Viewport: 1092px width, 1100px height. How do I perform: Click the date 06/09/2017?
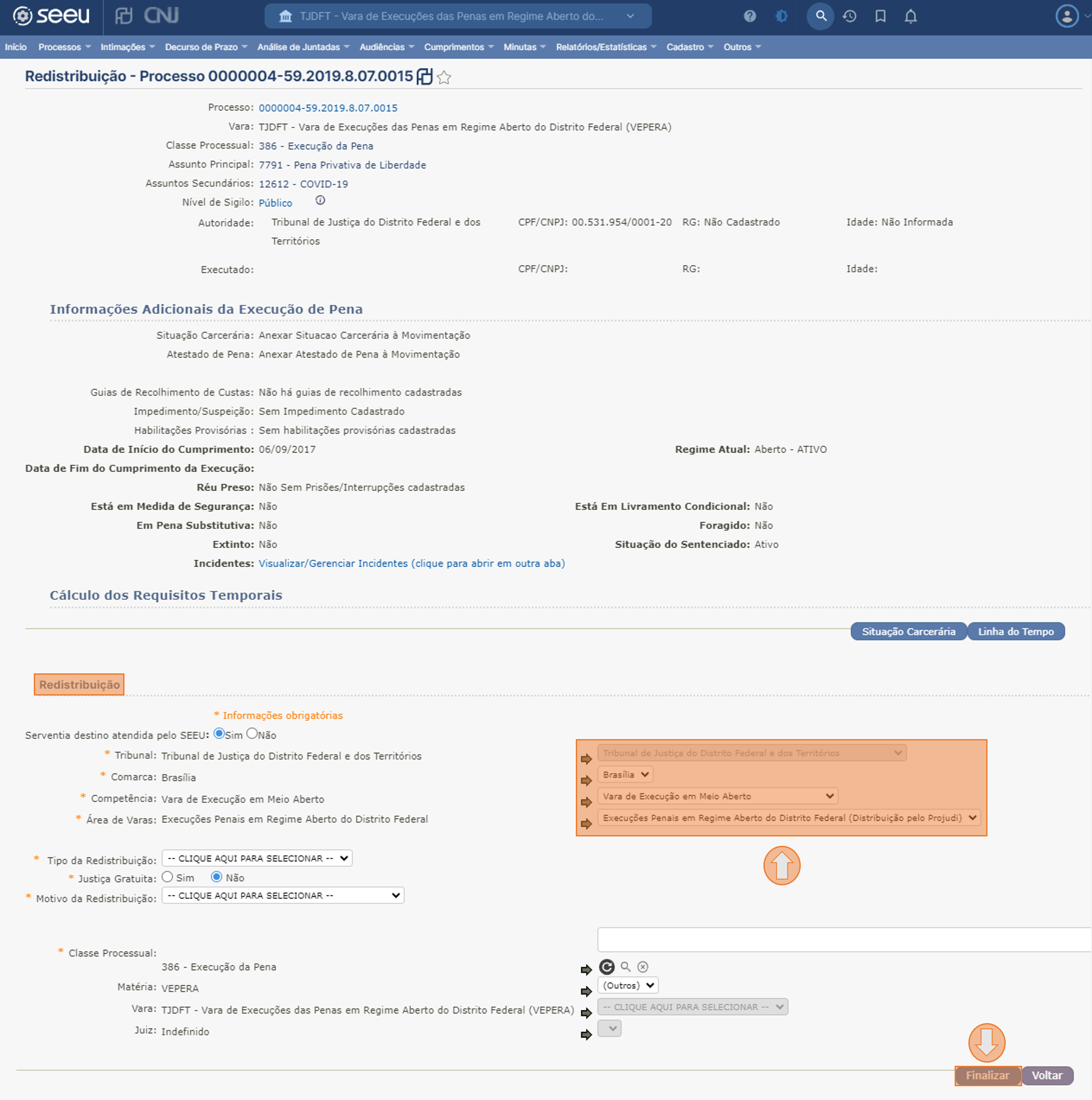coord(287,449)
